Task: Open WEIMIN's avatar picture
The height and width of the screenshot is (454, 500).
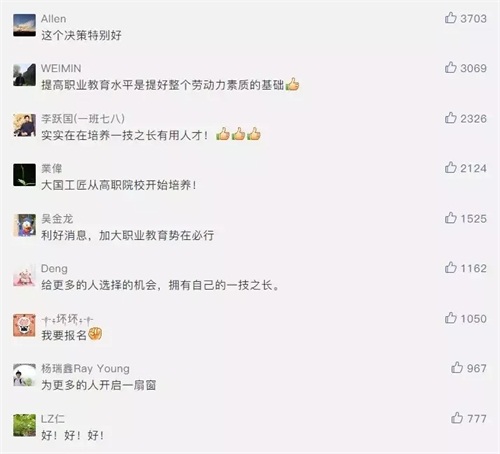Action: point(24,75)
